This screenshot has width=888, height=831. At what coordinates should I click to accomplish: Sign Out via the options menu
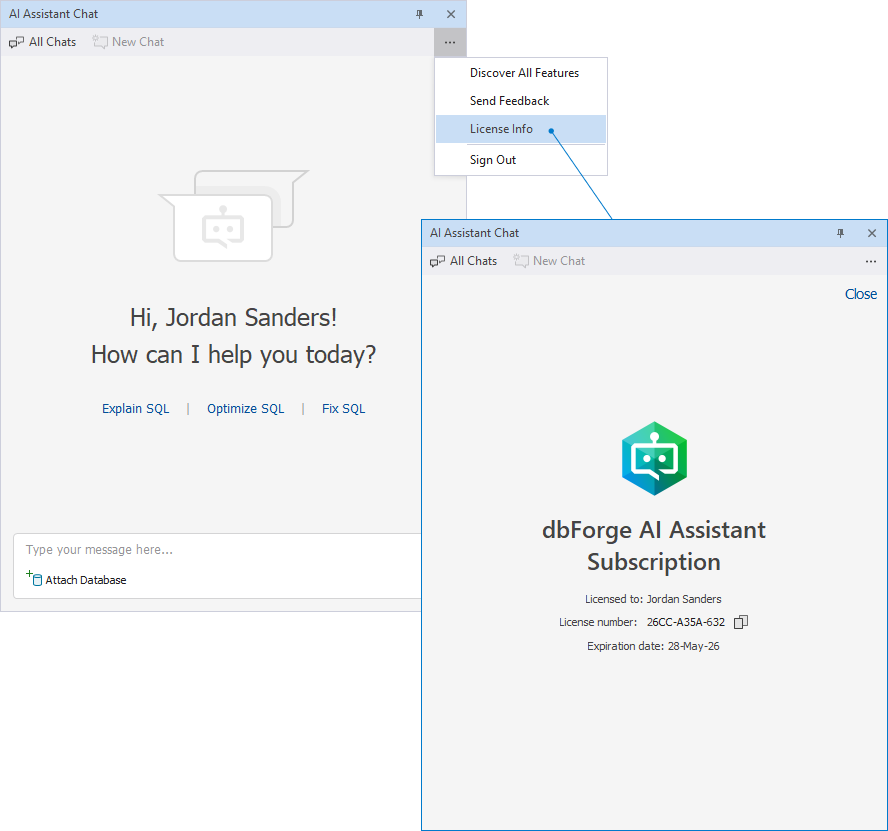493,160
